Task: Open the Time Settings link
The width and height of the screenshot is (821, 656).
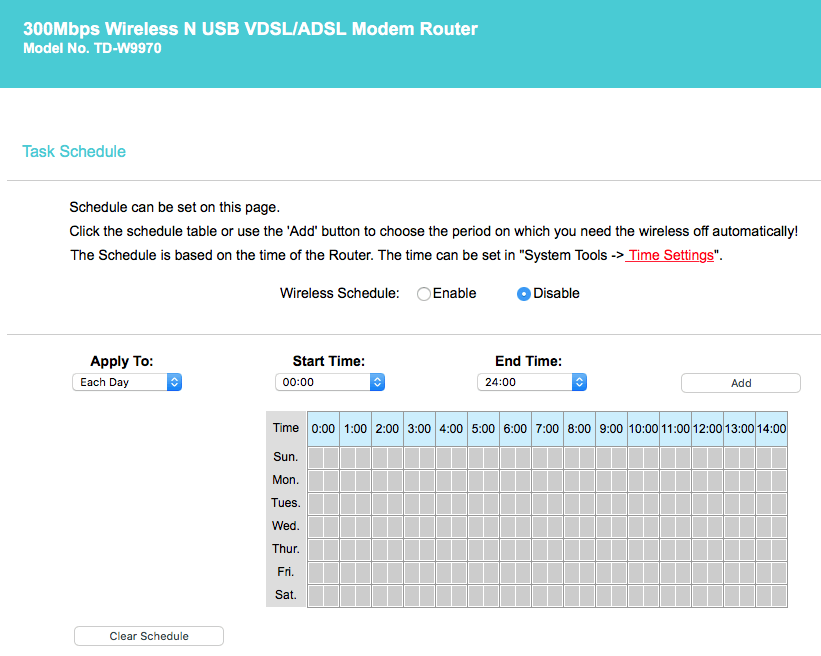Action: (x=670, y=255)
